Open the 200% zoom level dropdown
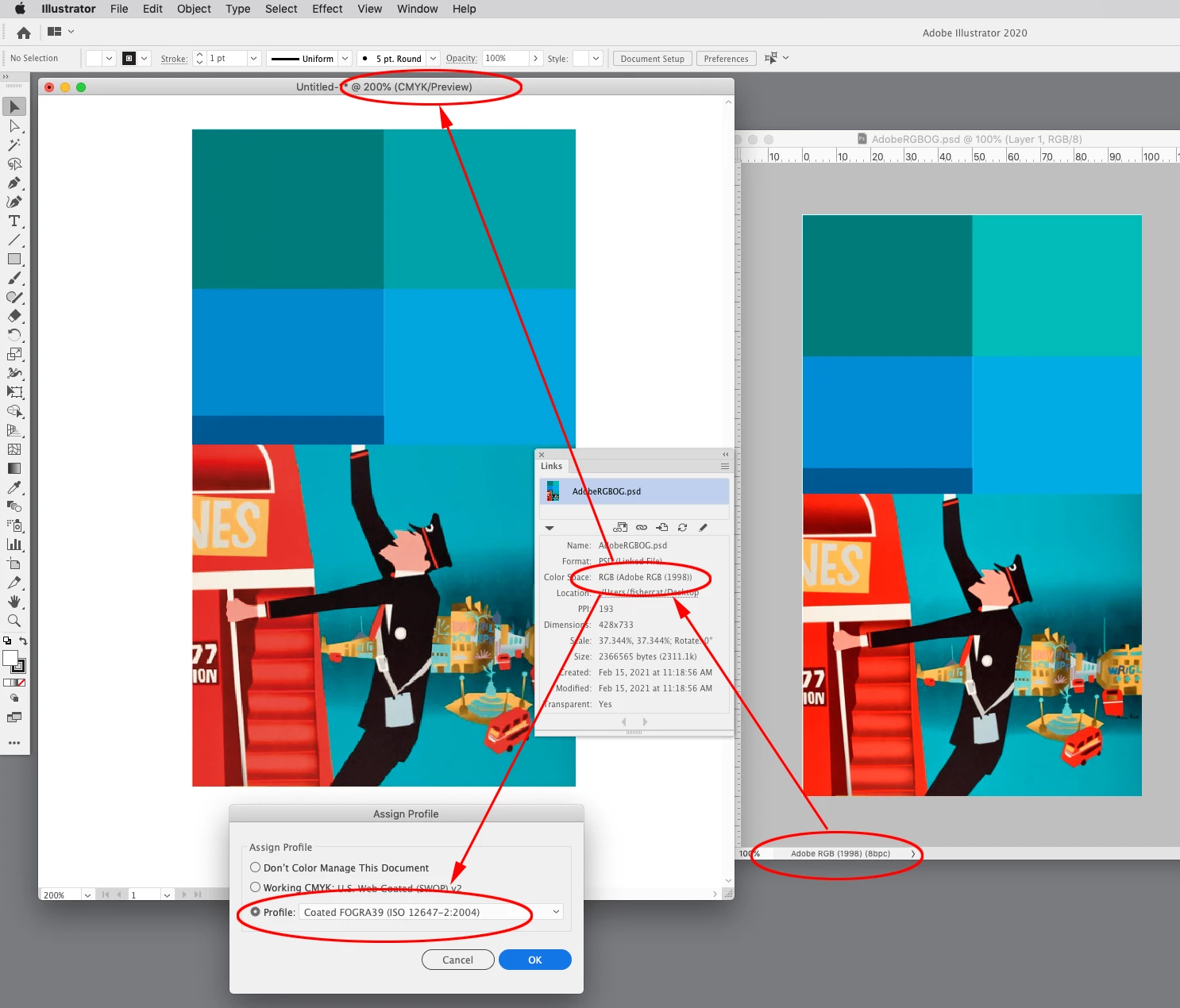This screenshot has height=1008, width=1180. [87, 895]
